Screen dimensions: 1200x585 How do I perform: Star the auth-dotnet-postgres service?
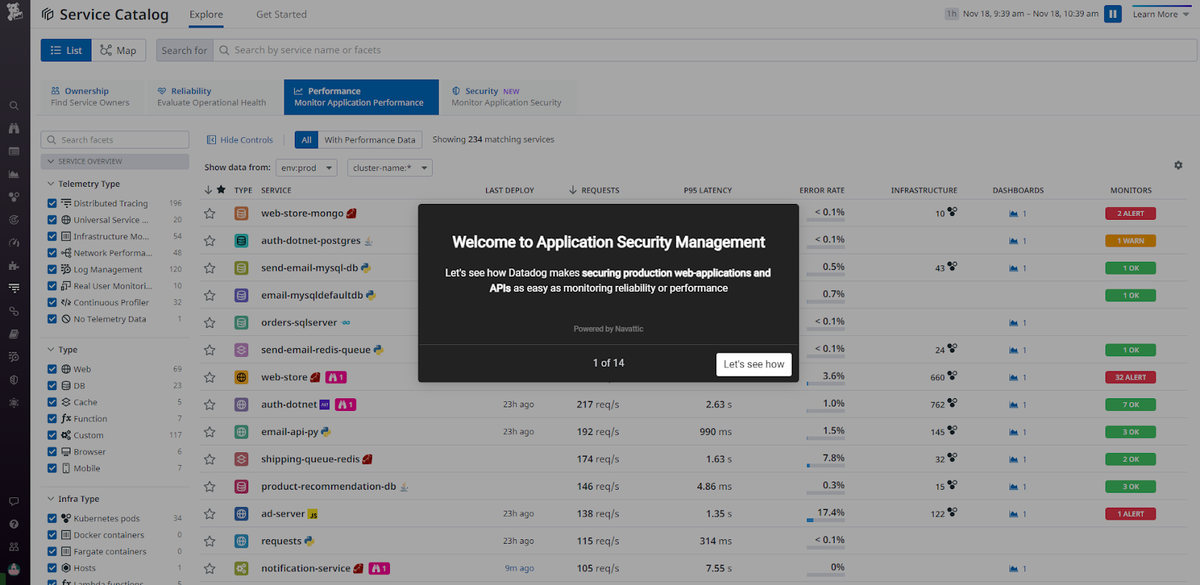210,241
